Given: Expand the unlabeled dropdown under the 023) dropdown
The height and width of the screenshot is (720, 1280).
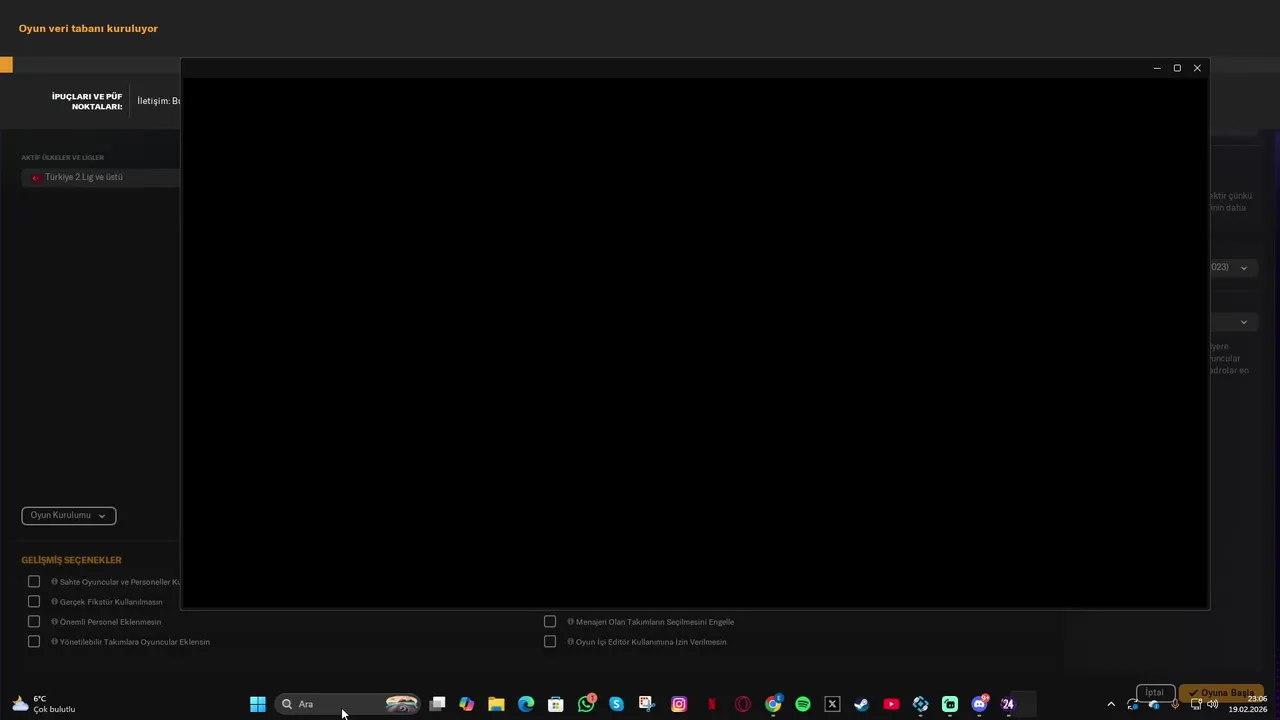Looking at the screenshot, I should click(x=1234, y=322).
